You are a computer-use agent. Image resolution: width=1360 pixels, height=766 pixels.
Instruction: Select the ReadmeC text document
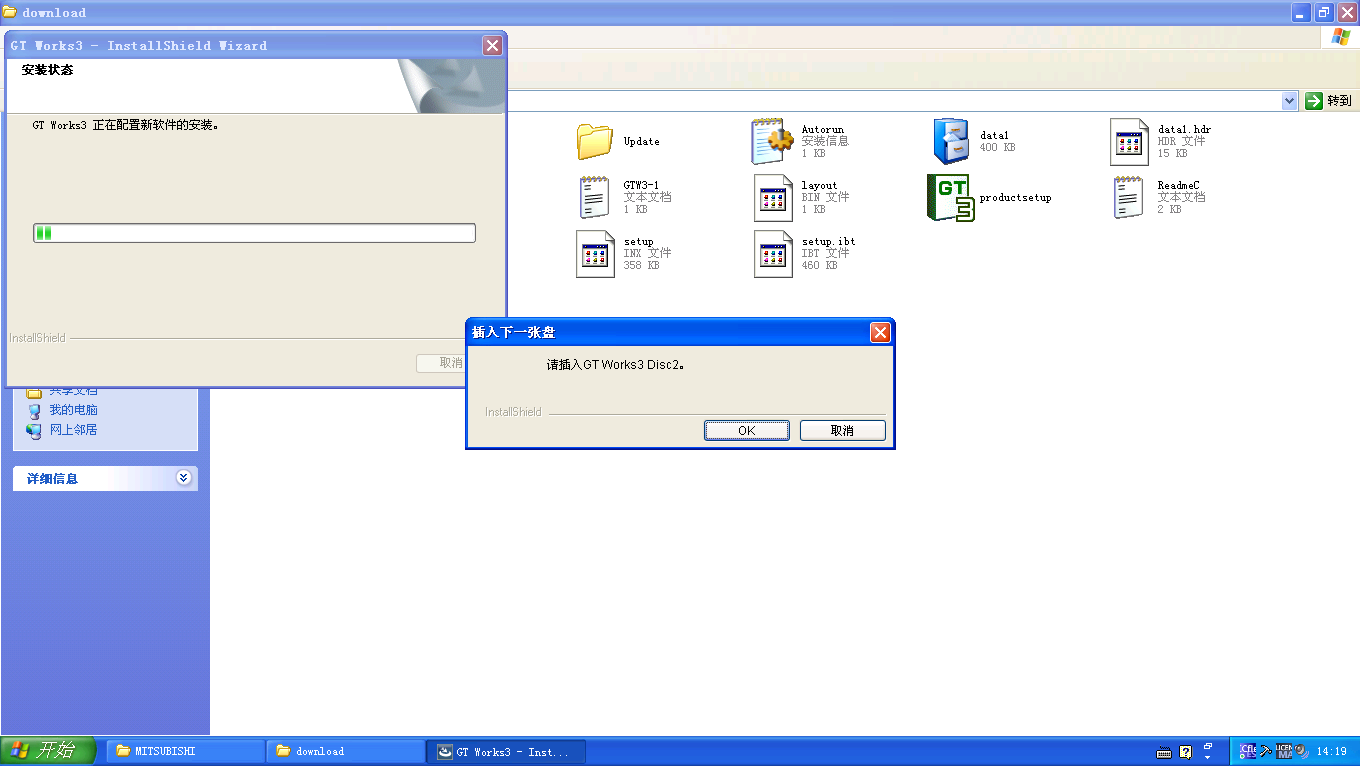[1129, 197]
